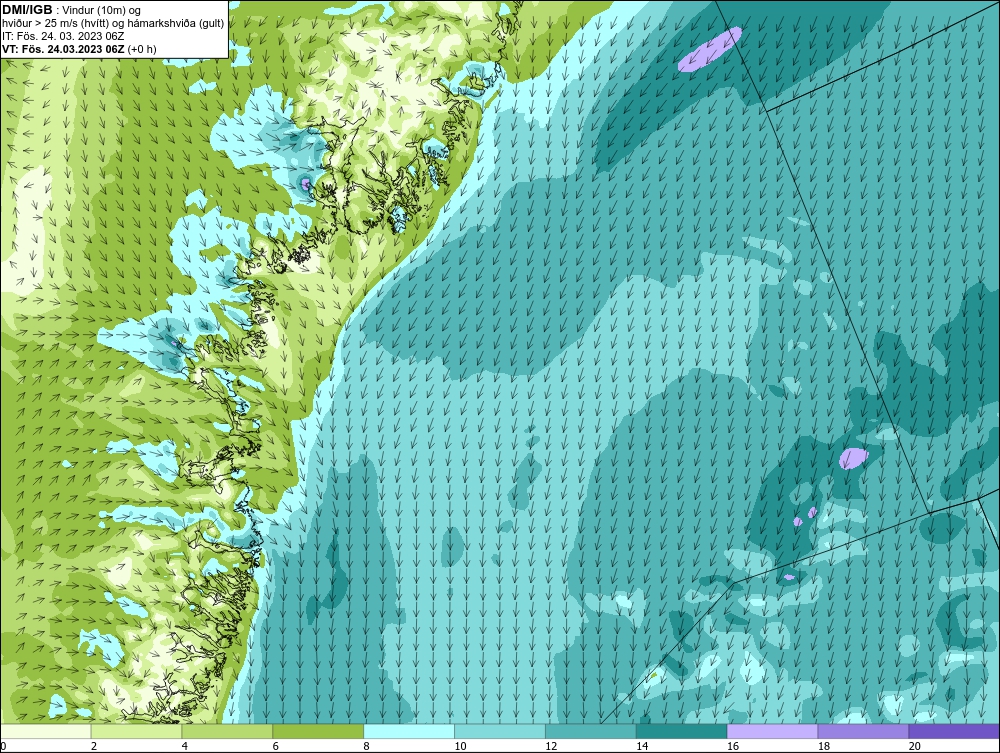Image resolution: width=1000 pixels, height=753 pixels.
Task: Click the above 20 m/s dark purple swatch
Action: (954, 731)
